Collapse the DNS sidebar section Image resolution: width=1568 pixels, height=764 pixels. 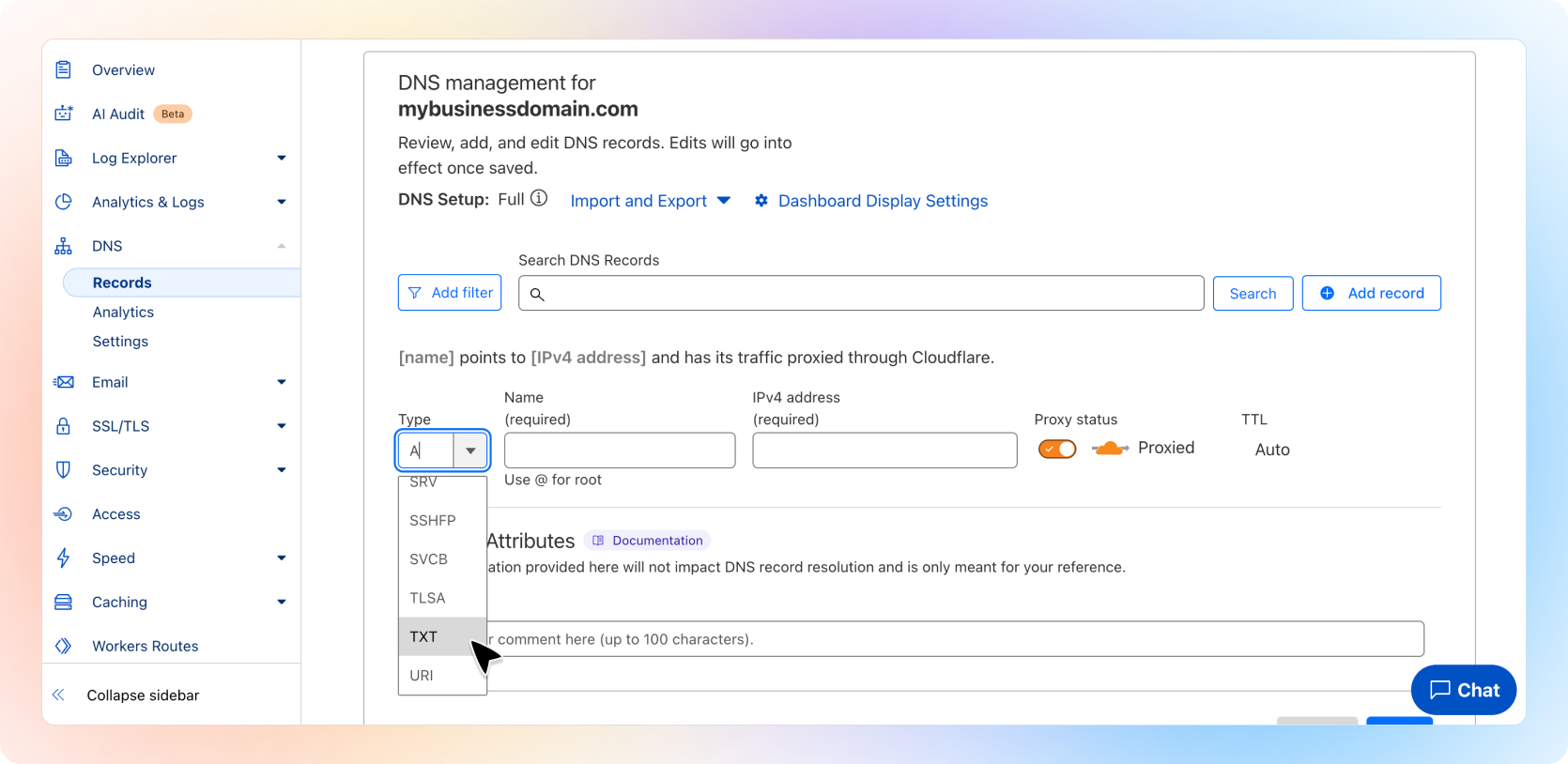point(282,246)
